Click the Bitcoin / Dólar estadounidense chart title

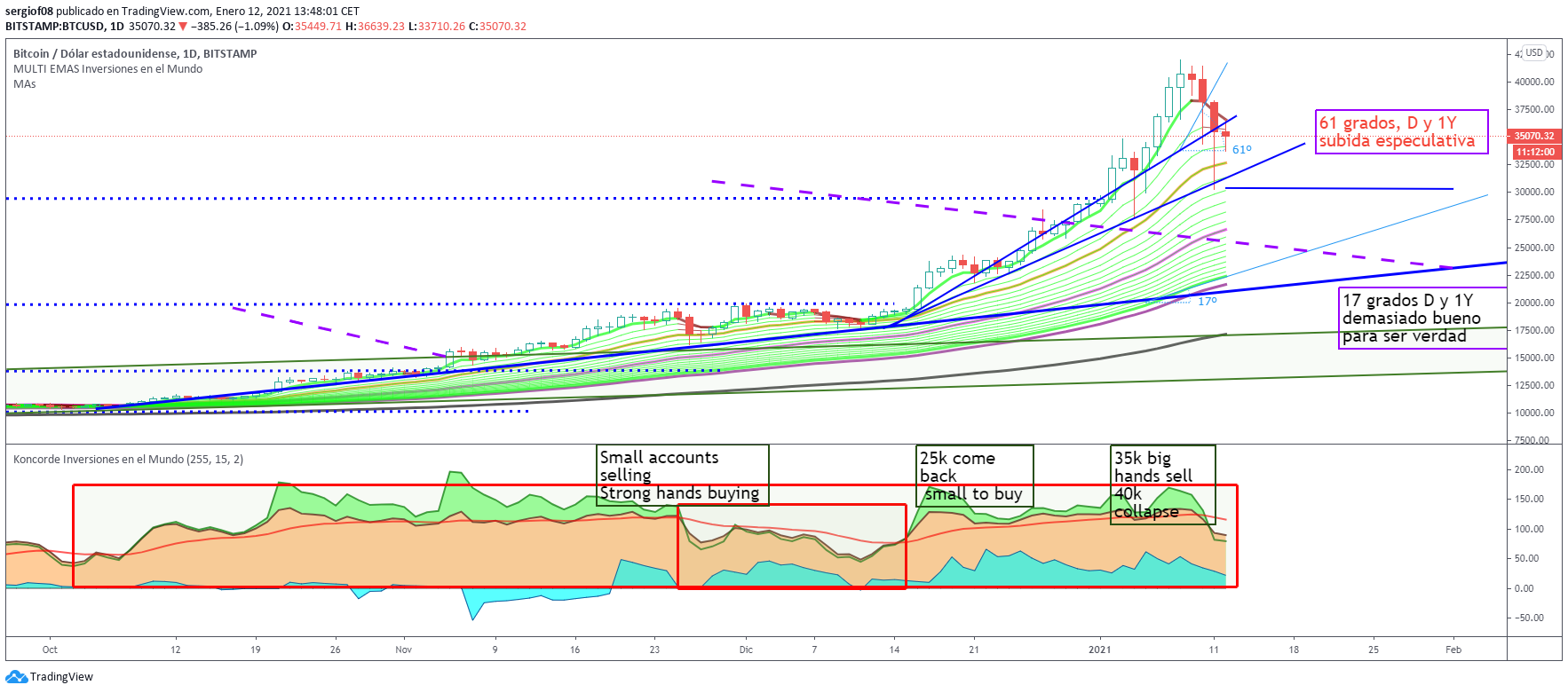[135, 54]
